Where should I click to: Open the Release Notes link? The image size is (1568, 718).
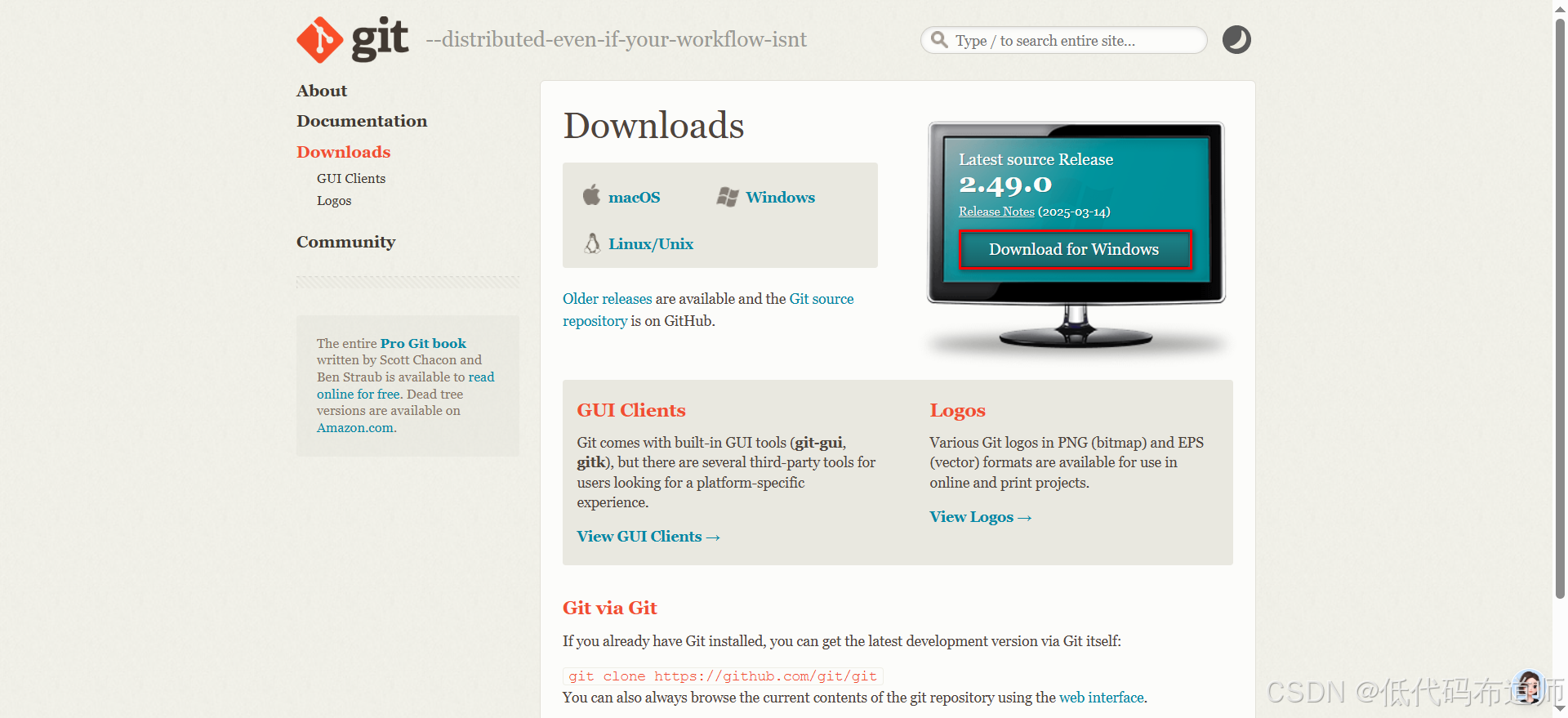[x=996, y=212]
